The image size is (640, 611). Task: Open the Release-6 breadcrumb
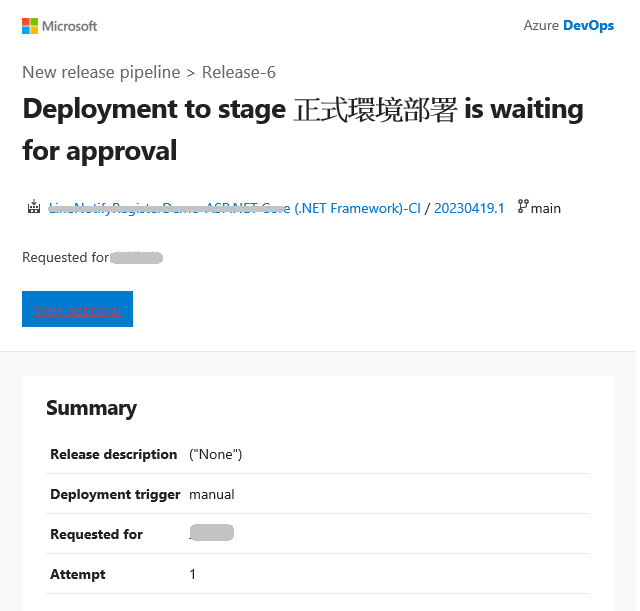pos(239,72)
